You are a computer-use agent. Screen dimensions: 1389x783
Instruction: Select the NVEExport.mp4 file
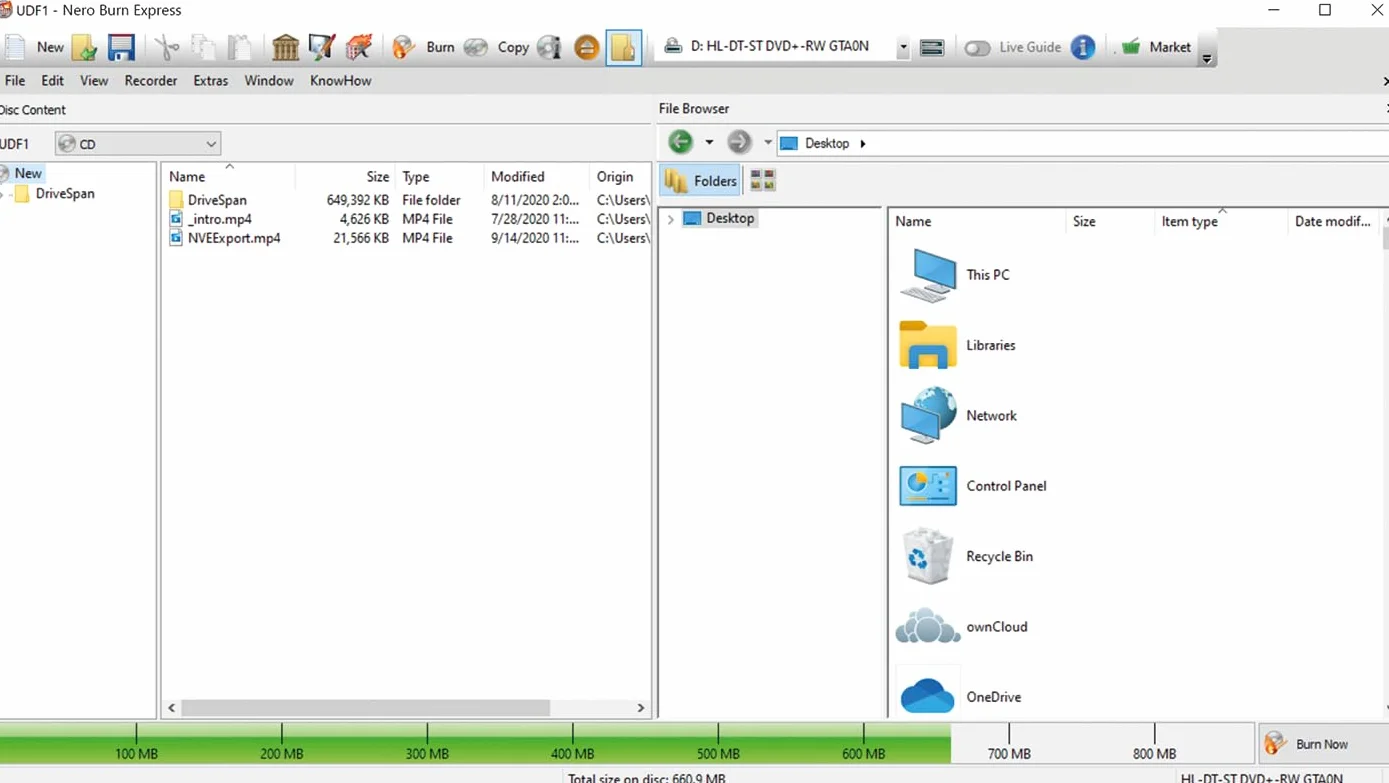234,238
